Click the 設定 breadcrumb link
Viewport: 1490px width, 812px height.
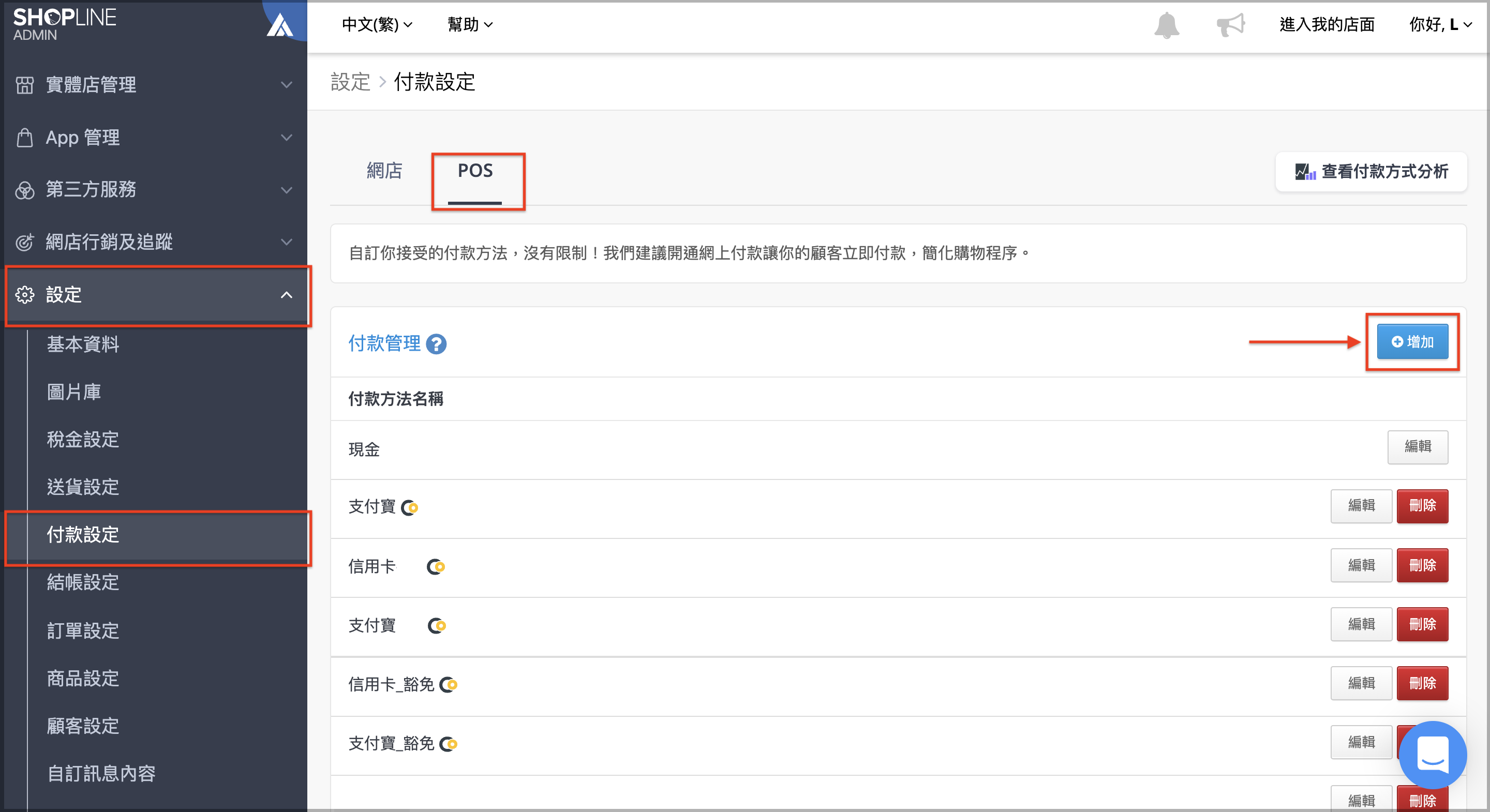click(350, 82)
